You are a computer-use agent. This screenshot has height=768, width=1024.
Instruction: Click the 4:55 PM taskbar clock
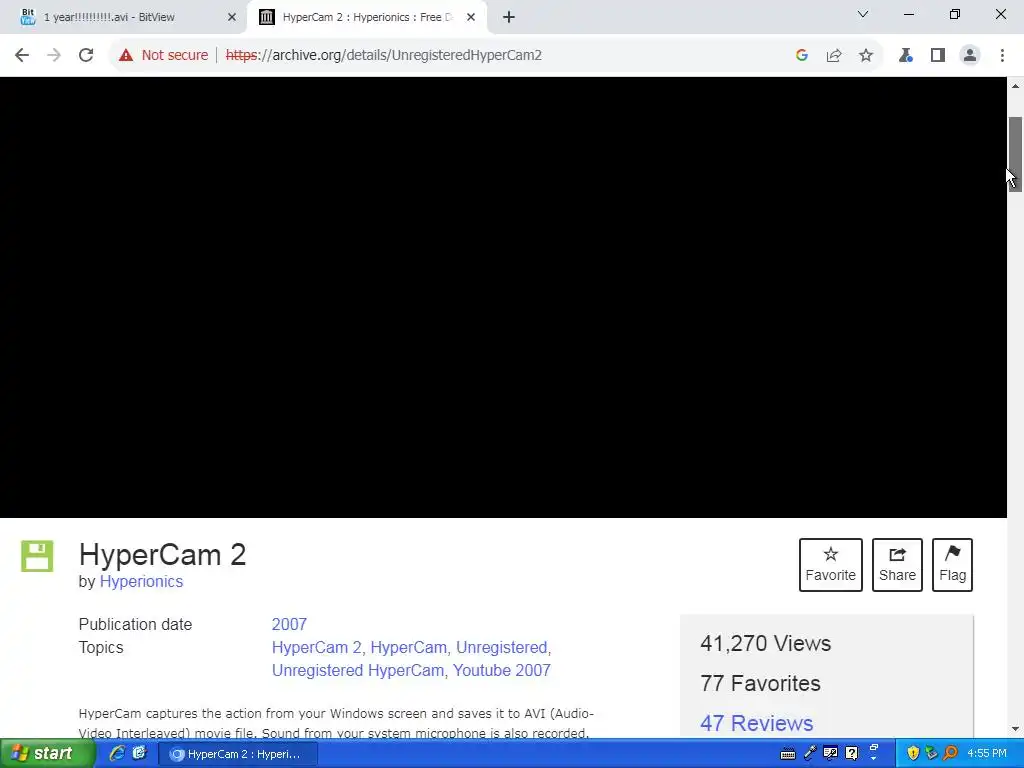pyautogui.click(x=987, y=754)
